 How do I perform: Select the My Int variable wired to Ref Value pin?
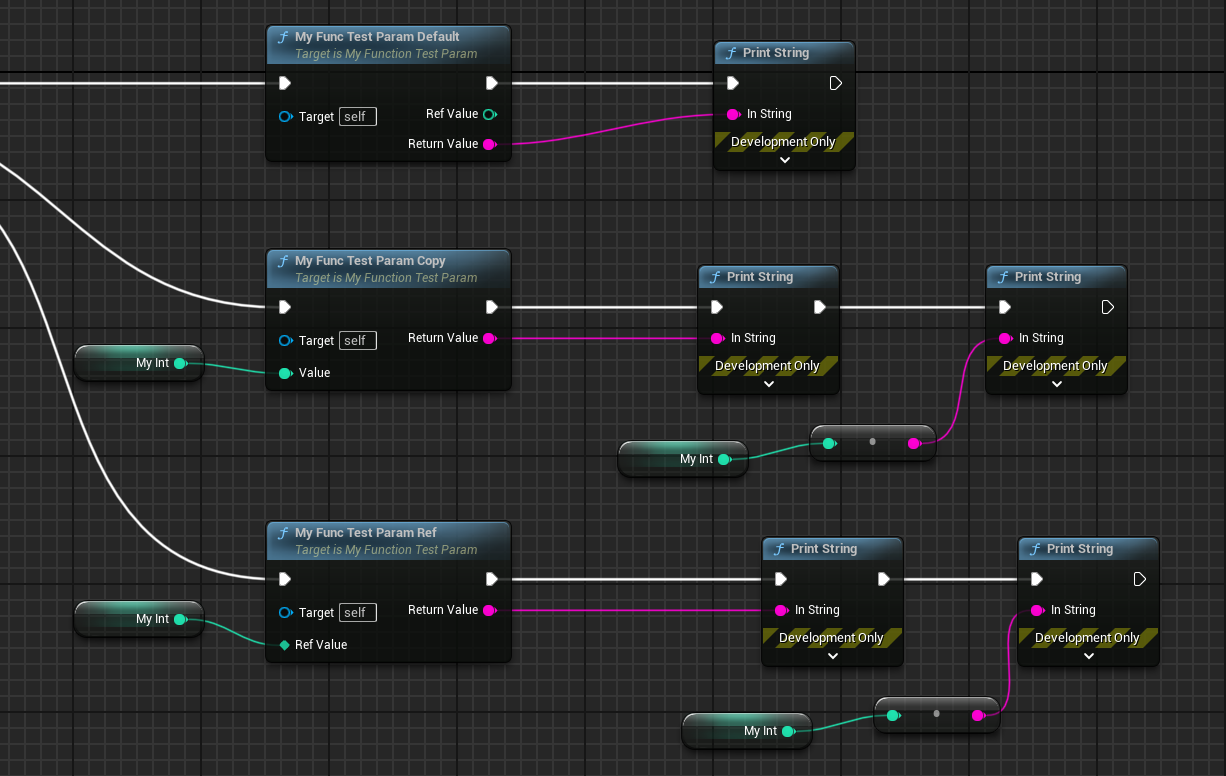pyautogui.click(x=140, y=619)
